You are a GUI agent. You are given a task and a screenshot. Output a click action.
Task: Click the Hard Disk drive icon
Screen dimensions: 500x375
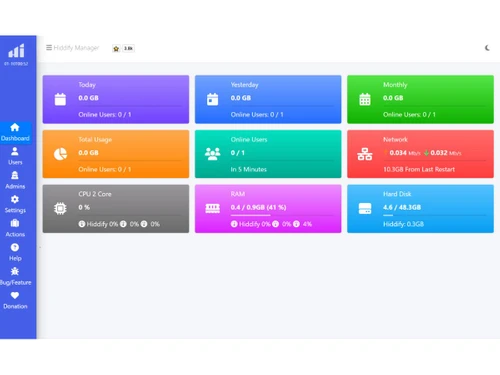click(365, 209)
